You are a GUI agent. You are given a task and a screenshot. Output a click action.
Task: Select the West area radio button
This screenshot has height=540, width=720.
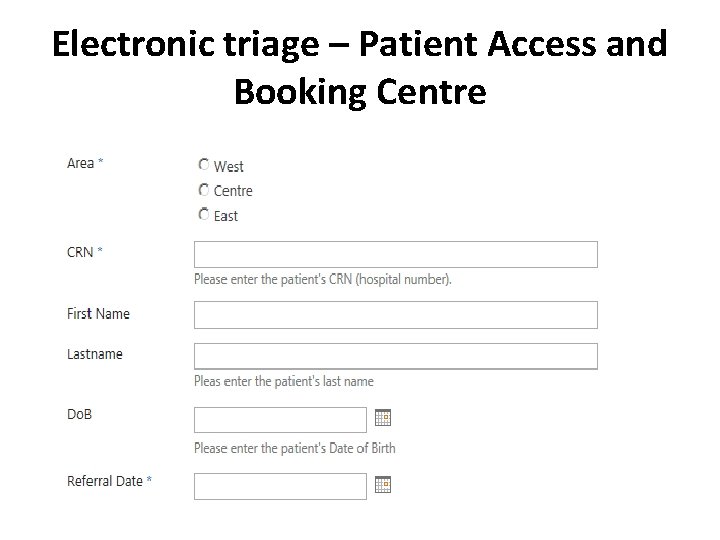(x=204, y=165)
